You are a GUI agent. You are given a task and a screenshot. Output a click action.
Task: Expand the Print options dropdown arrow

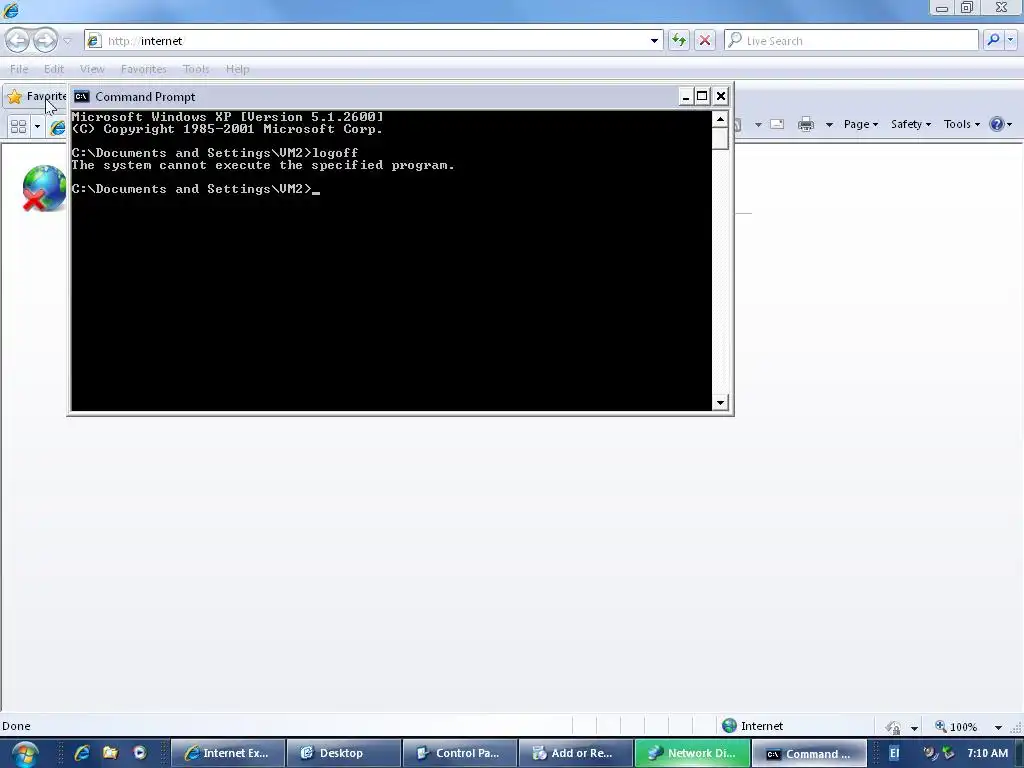tap(829, 124)
